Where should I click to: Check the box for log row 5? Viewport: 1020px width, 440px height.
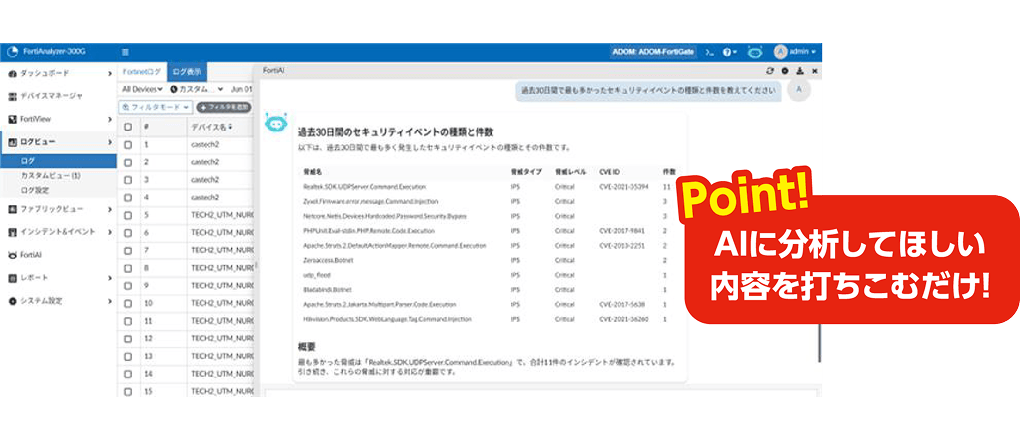[128, 215]
